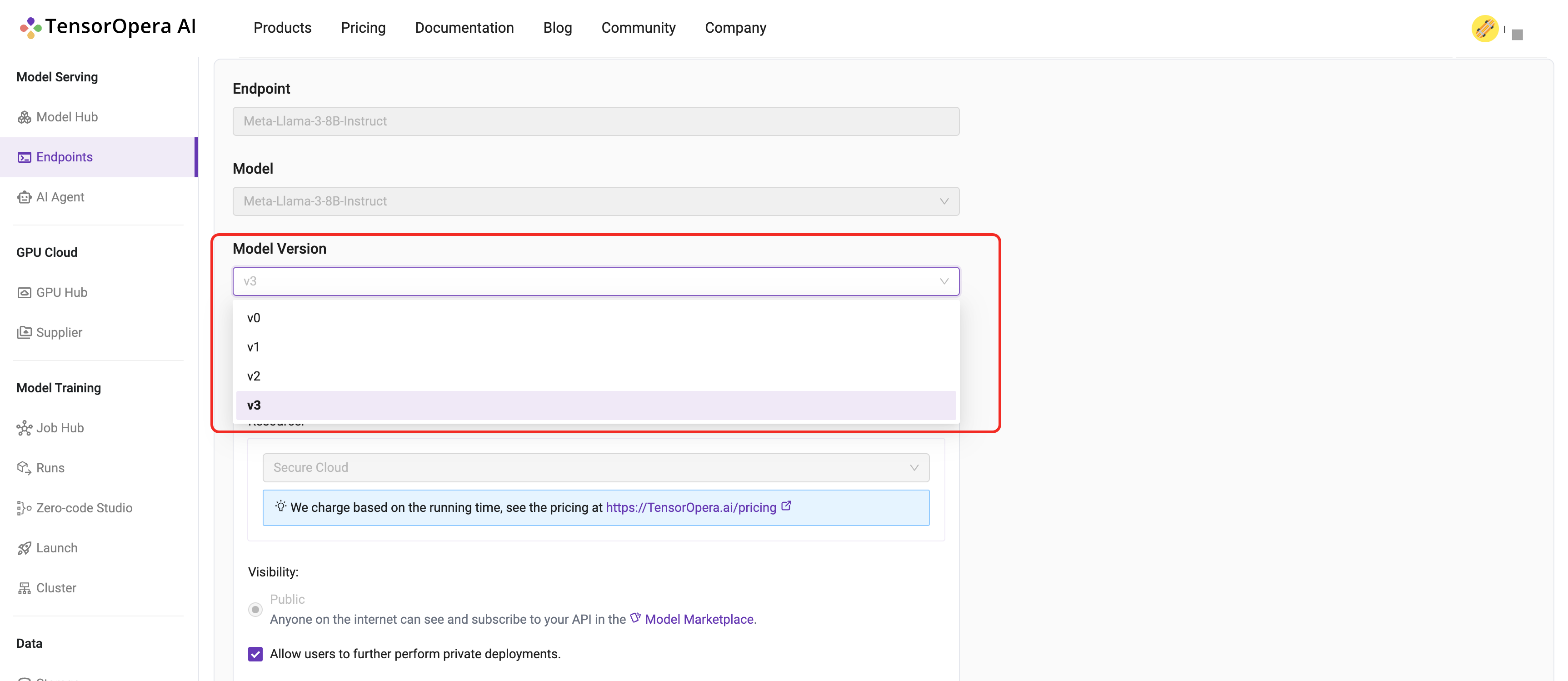1568x681 pixels.
Task: Select version v0 from list
Action: pos(596,318)
